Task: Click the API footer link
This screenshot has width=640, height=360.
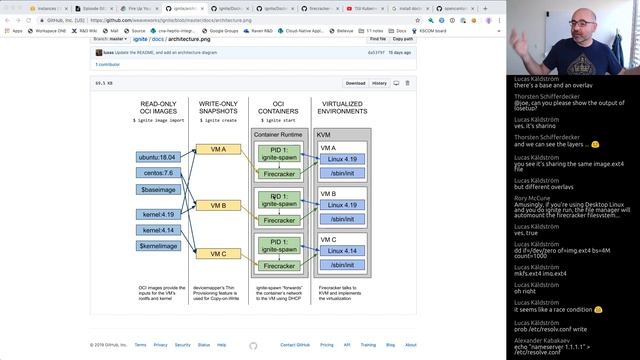Action: [347, 345]
